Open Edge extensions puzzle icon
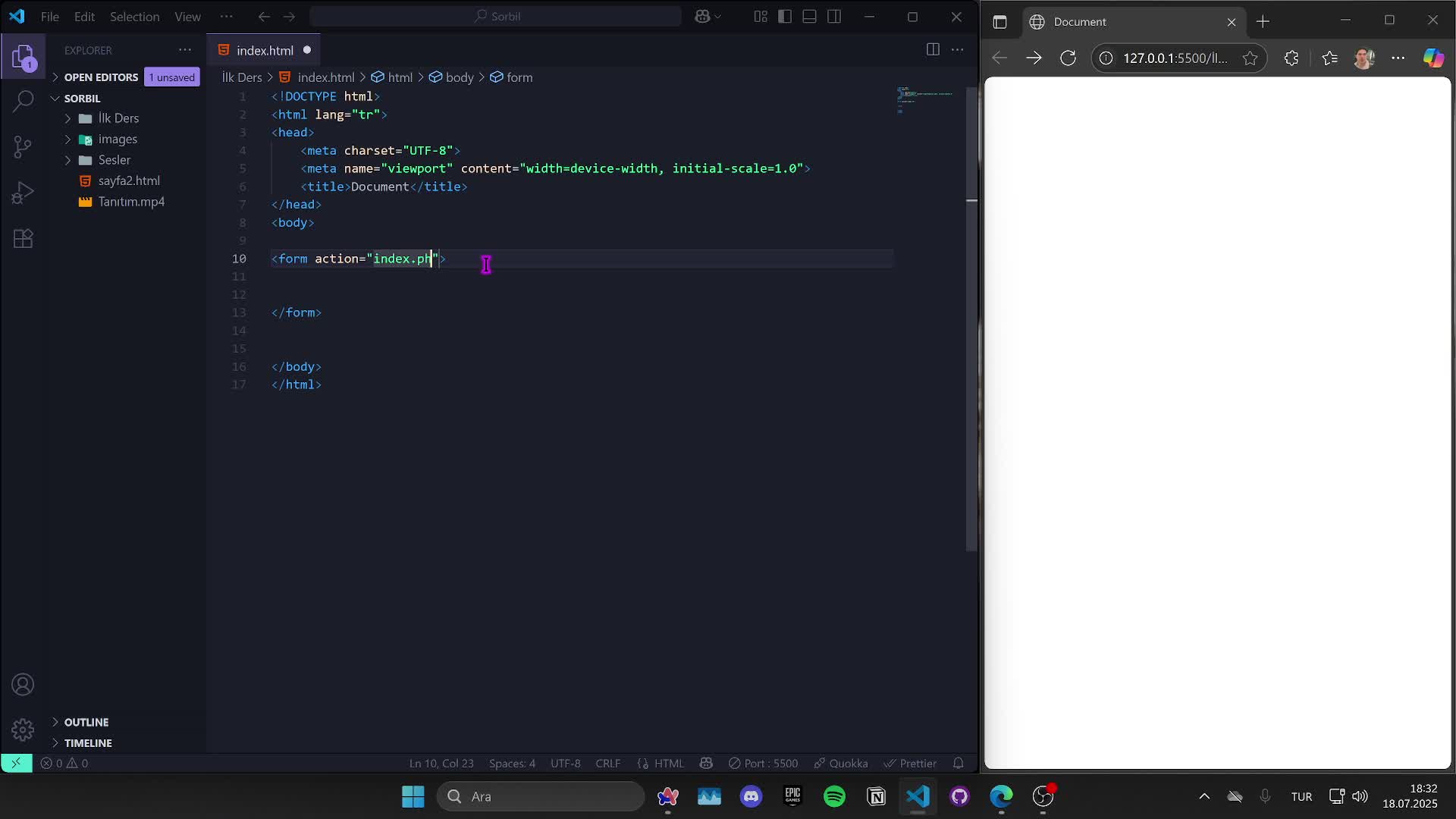This screenshot has height=819, width=1456. click(1291, 58)
